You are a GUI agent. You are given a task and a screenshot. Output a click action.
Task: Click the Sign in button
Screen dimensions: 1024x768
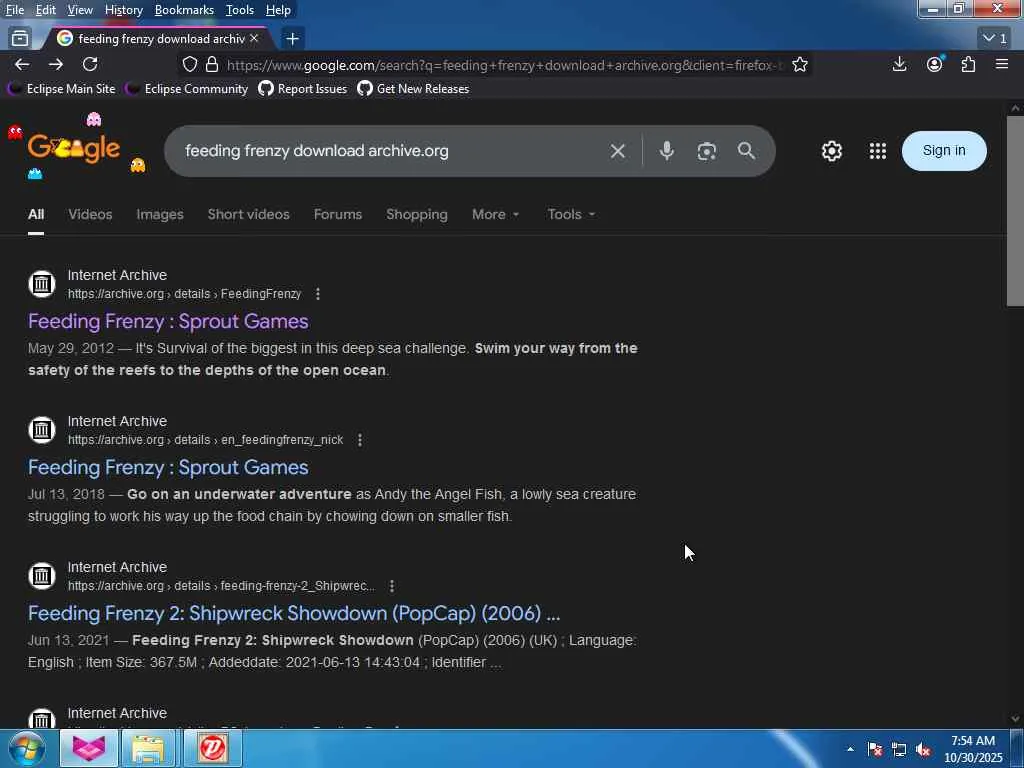[944, 151]
